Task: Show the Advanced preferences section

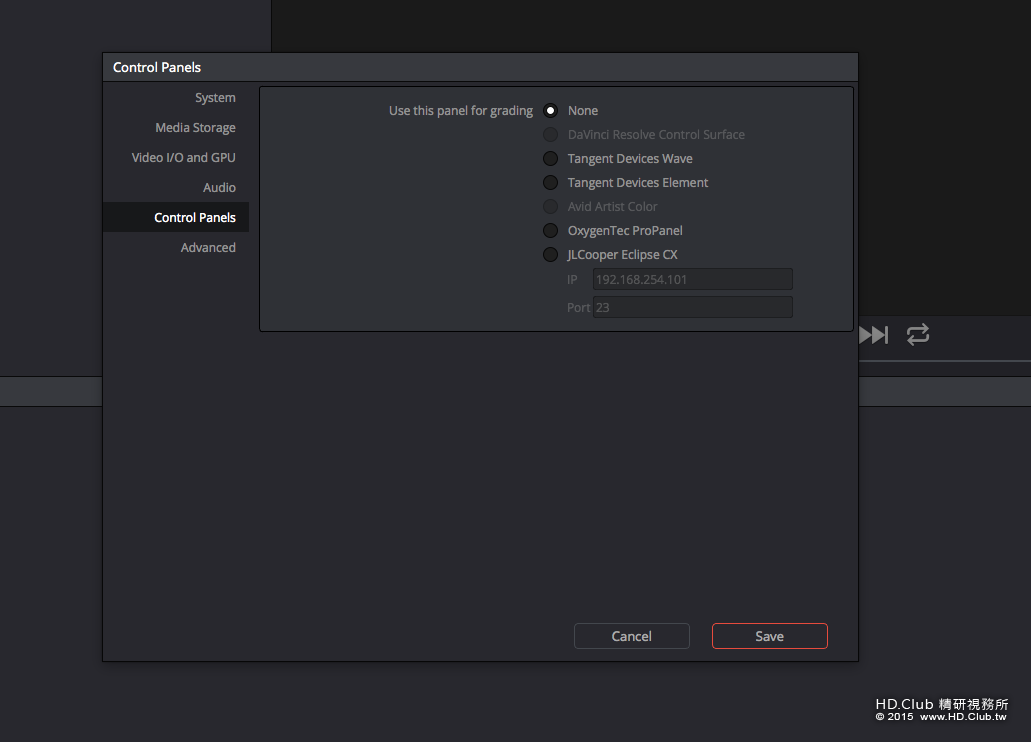Action: [208, 248]
